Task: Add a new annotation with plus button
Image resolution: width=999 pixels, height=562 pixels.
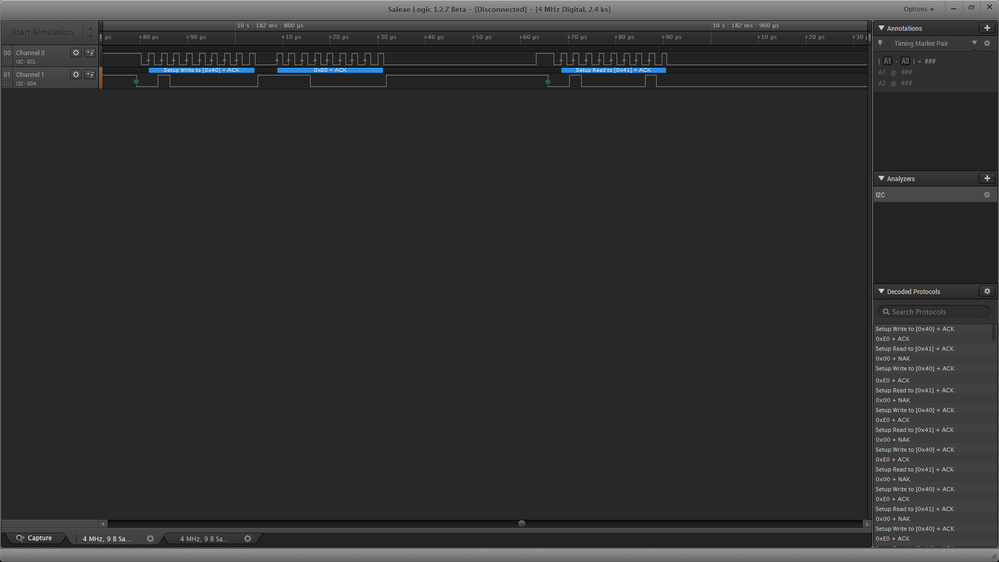Action: click(x=987, y=28)
